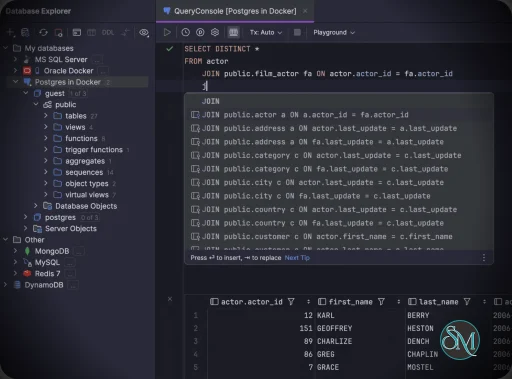512x379 pixels.
Task: Click the Jump to Source arrows icon
Action: [125, 33]
